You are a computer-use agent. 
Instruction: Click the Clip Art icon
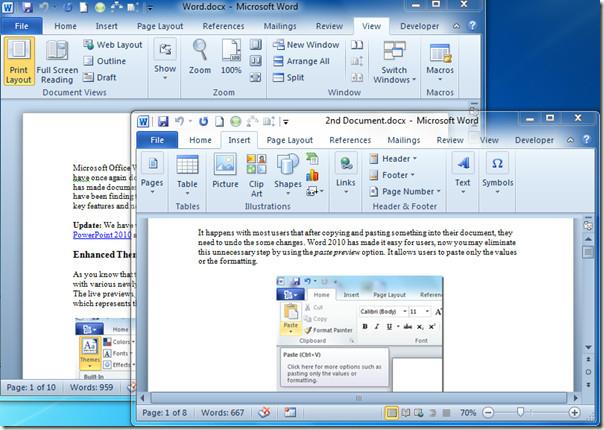pyautogui.click(x=256, y=170)
